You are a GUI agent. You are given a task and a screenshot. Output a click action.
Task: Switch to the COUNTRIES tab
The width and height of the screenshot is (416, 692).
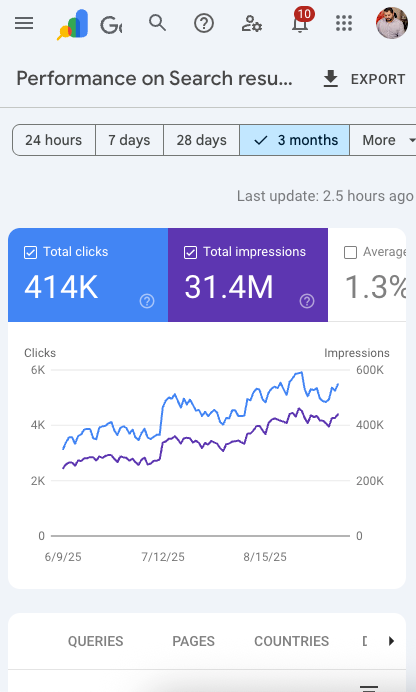292,641
